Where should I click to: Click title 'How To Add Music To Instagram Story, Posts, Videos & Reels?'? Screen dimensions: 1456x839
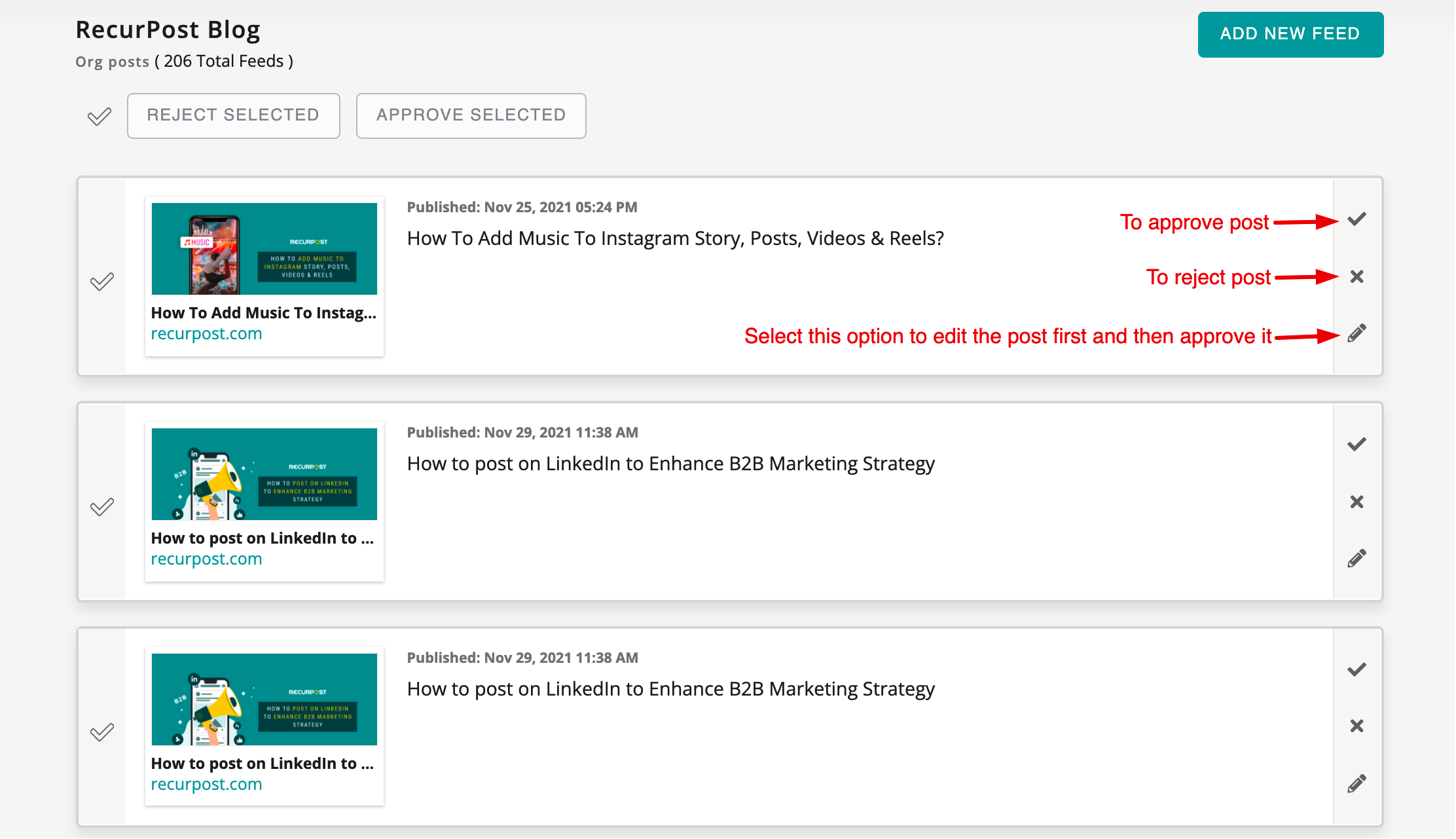tap(676, 238)
